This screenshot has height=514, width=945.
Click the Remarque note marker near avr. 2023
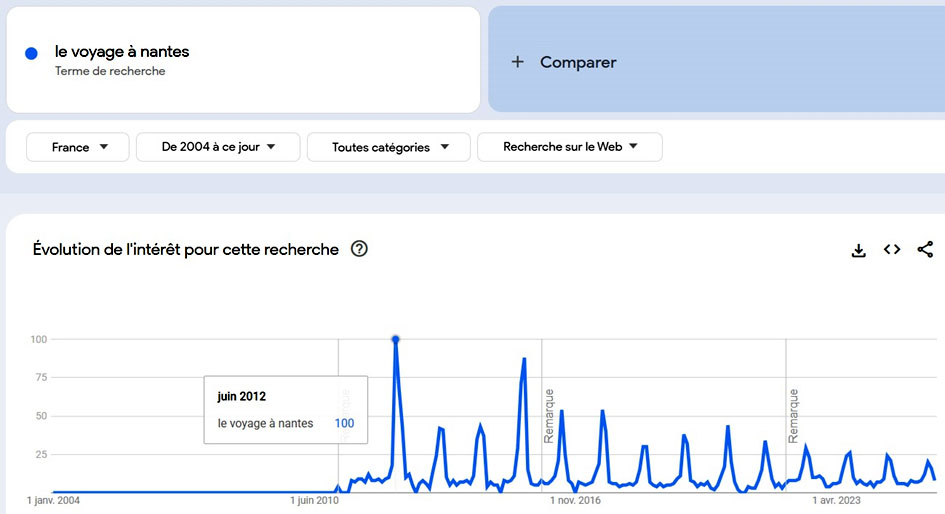(x=793, y=416)
